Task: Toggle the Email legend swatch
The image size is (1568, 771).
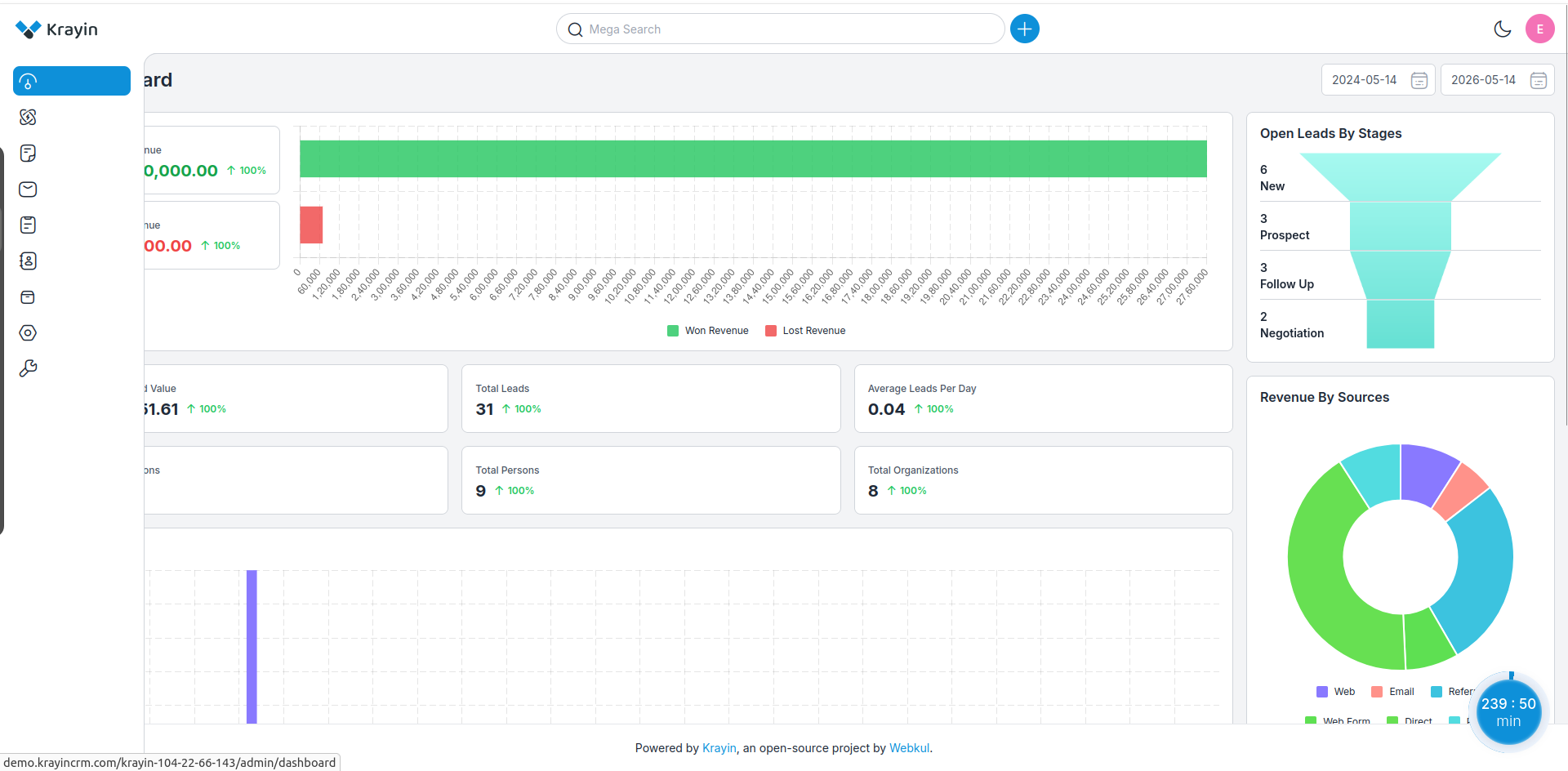Action: [x=1376, y=692]
